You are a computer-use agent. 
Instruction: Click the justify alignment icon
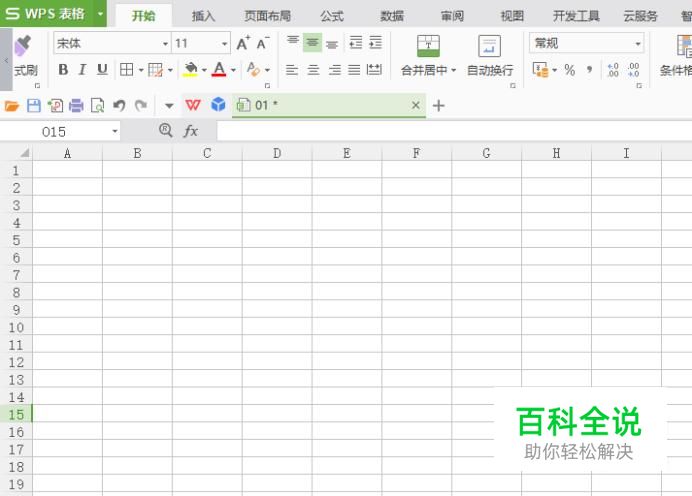pos(354,70)
